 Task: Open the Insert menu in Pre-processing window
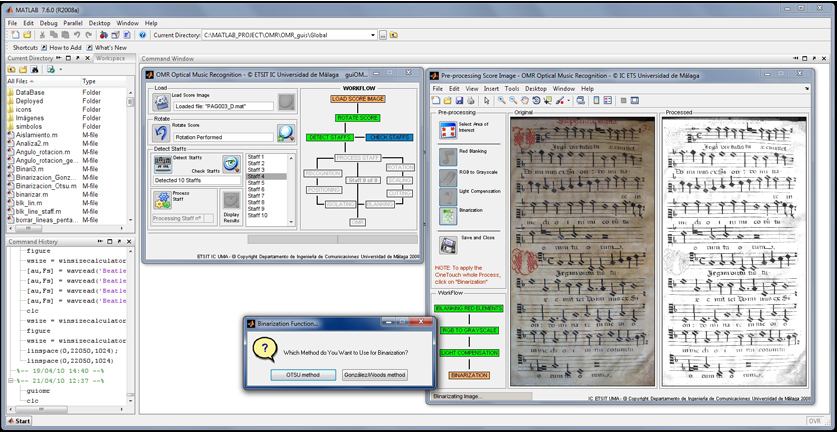(x=491, y=89)
